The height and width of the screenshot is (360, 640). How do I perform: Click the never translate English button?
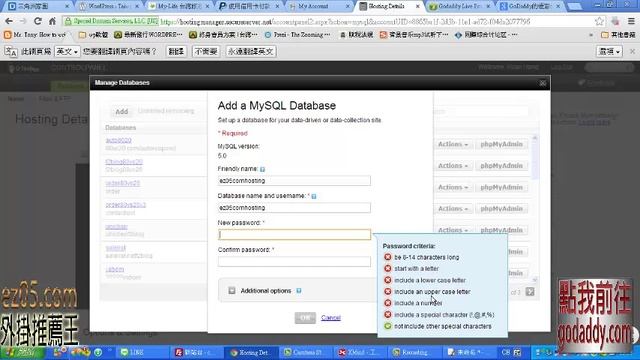coord(251,51)
